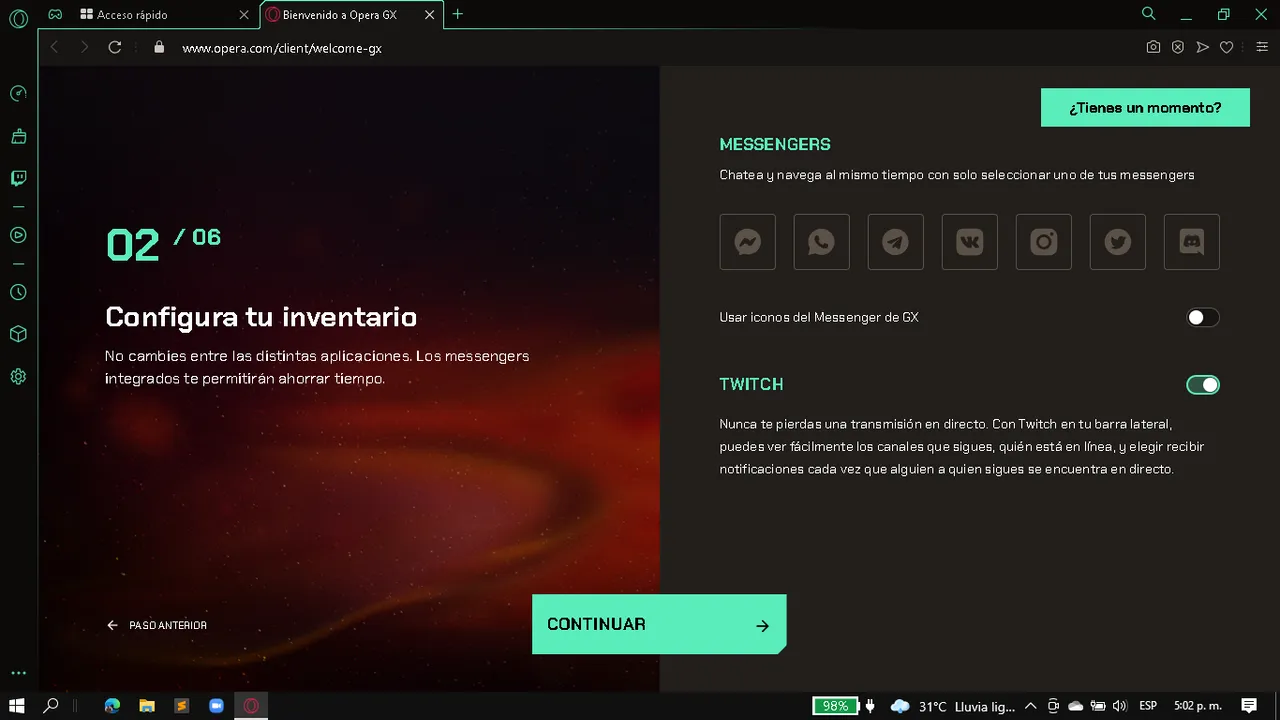
Task: Open Zoom from the taskbar
Action: (x=216, y=706)
